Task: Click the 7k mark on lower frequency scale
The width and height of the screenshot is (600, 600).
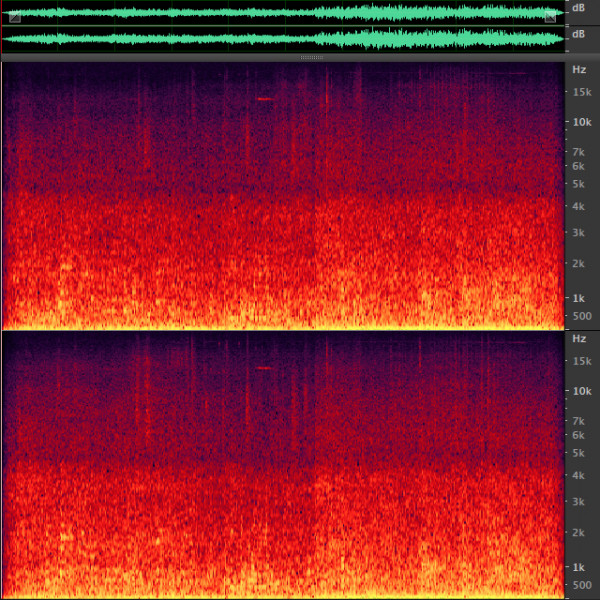Action: coord(579,421)
